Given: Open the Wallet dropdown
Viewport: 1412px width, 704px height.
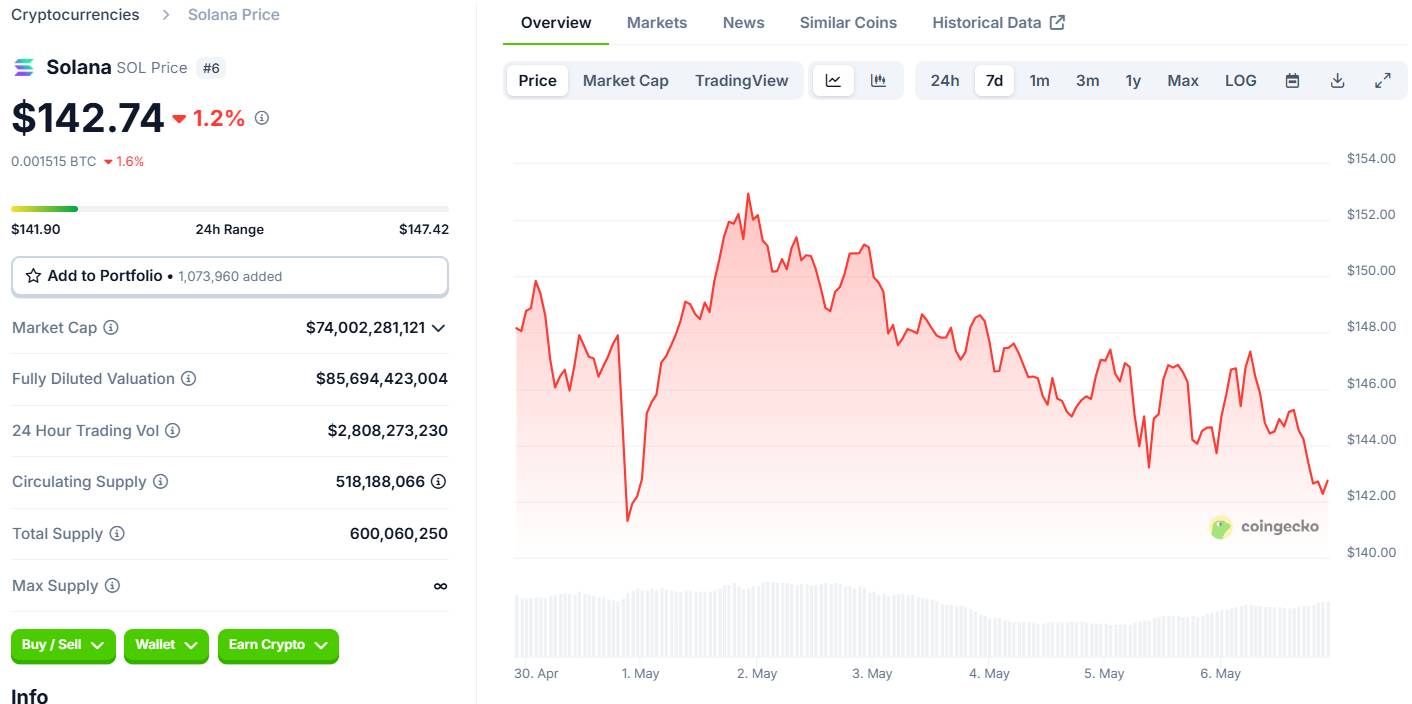Looking at the screenshot, I should tap(166, 646).
